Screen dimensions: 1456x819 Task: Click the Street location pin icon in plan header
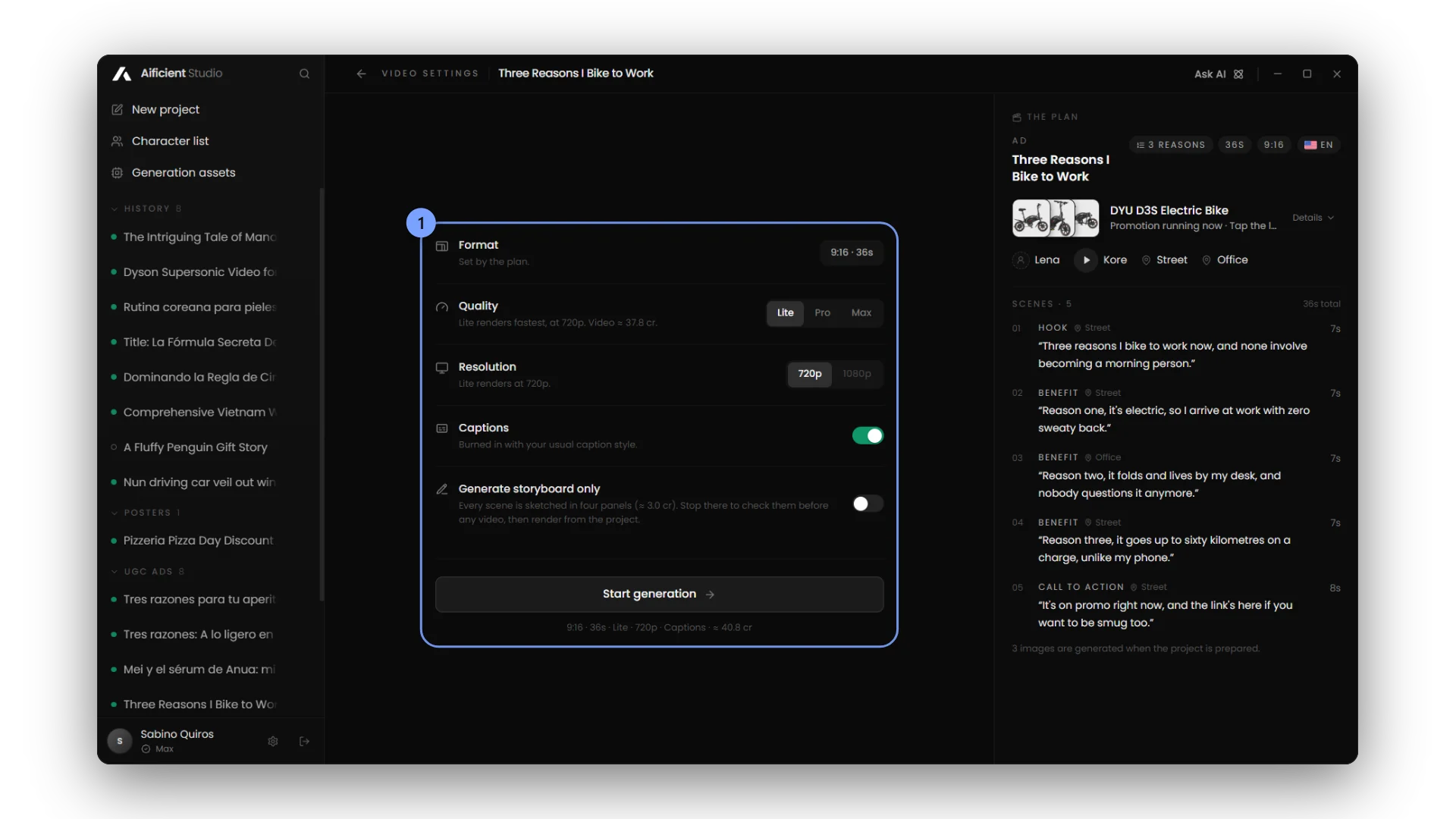coord(1147,259)
